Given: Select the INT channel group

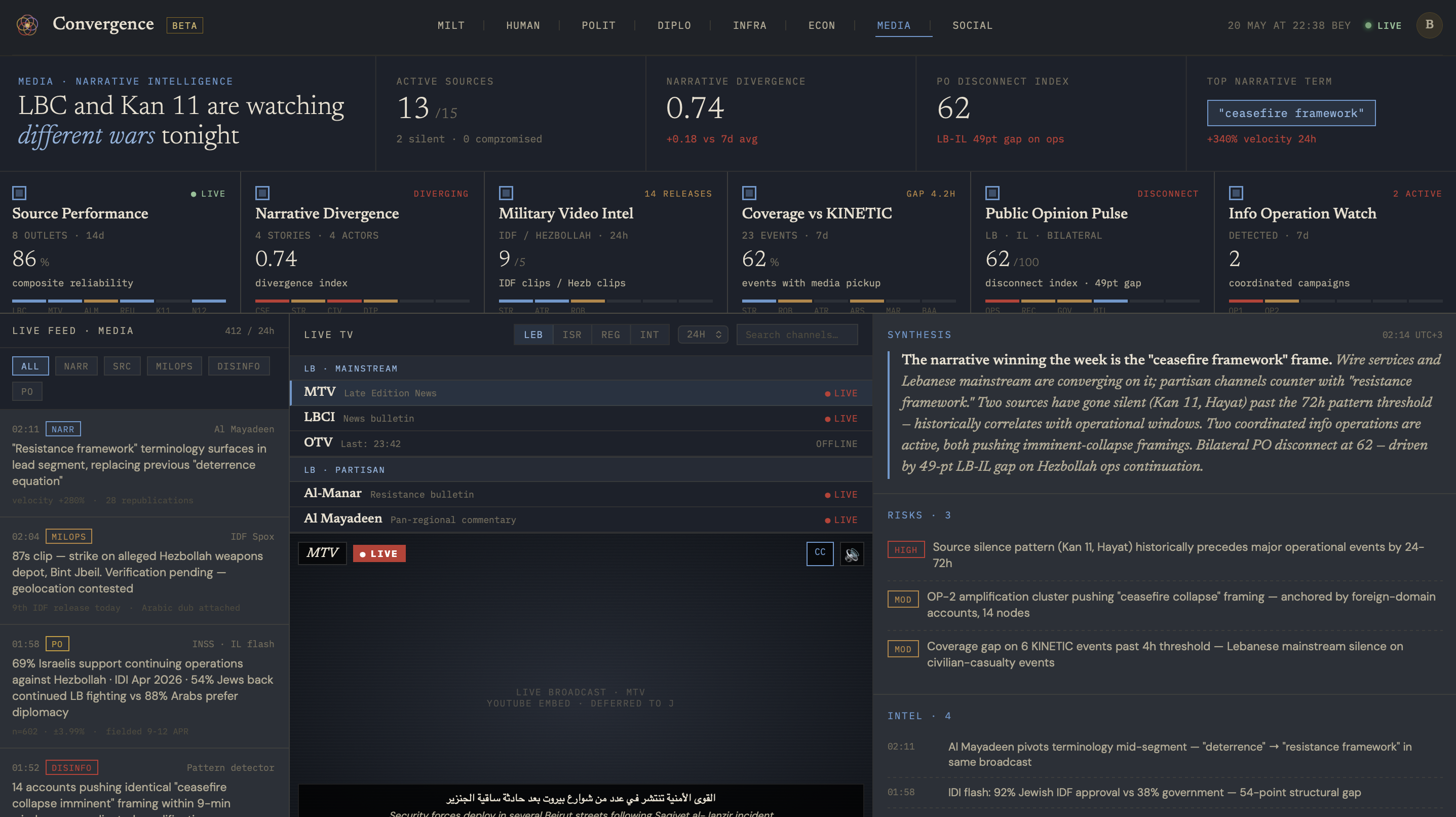Looking at the screenshot, I should click(649, 335).
